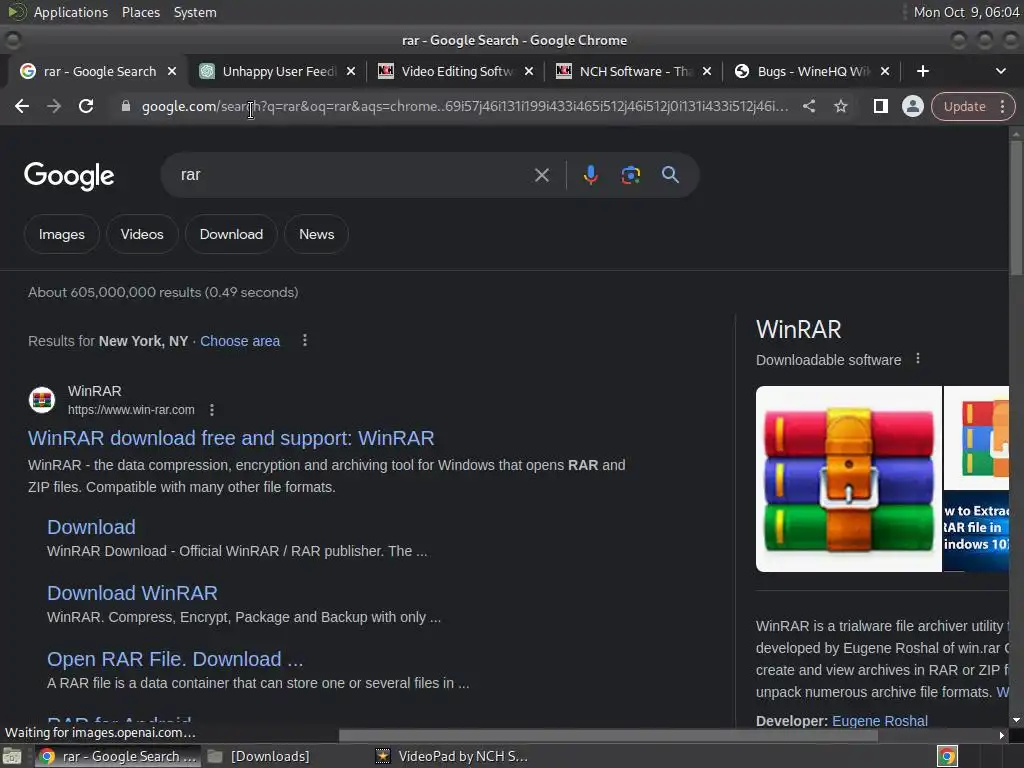Close the Bugs - WineHQ tab
Image resolution: width=1024 pixels, height=768 pixels.
(x=885, y=71)
